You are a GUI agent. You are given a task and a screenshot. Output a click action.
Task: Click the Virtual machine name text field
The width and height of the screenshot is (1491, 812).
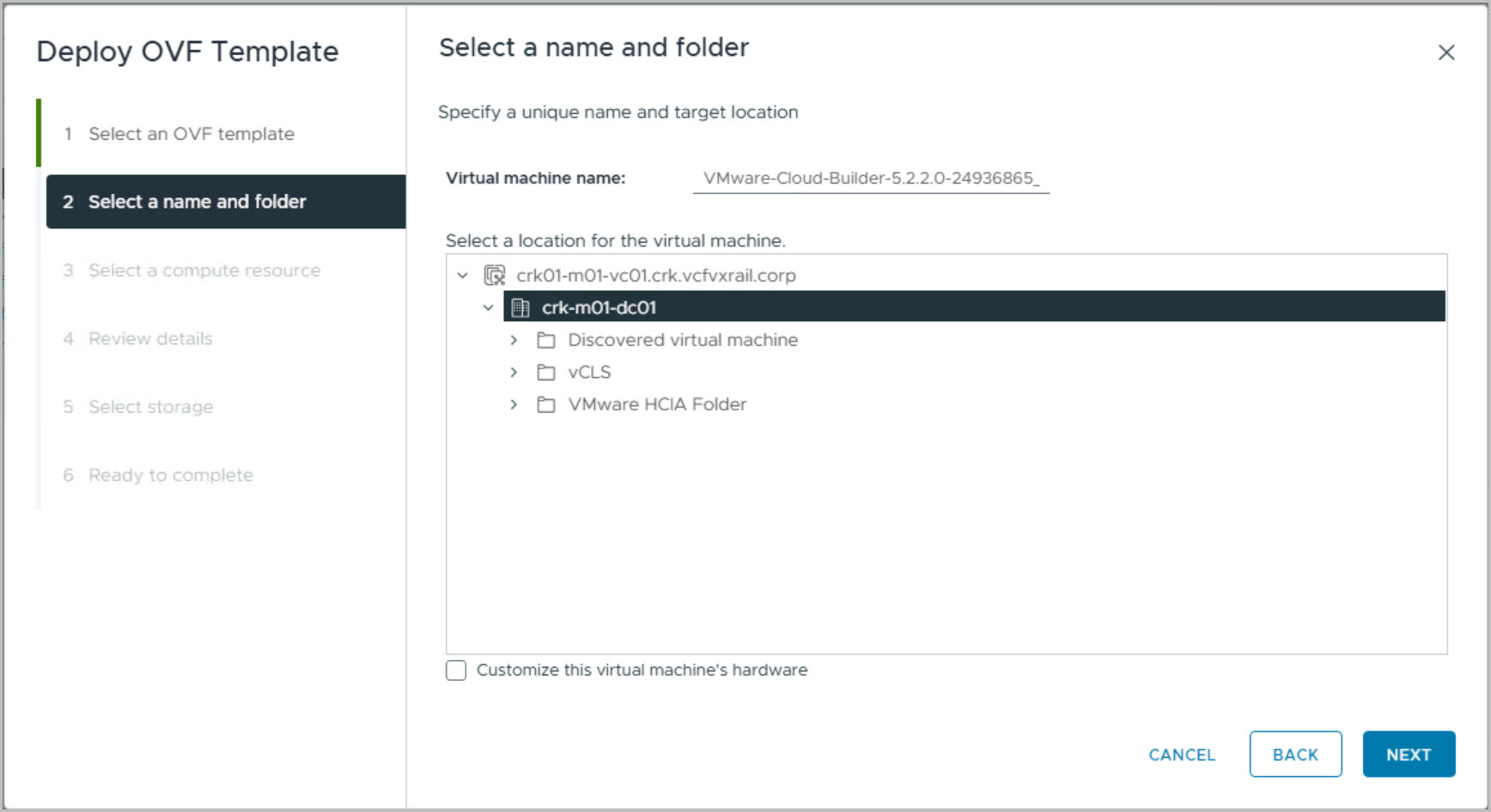tap(870, 179)
